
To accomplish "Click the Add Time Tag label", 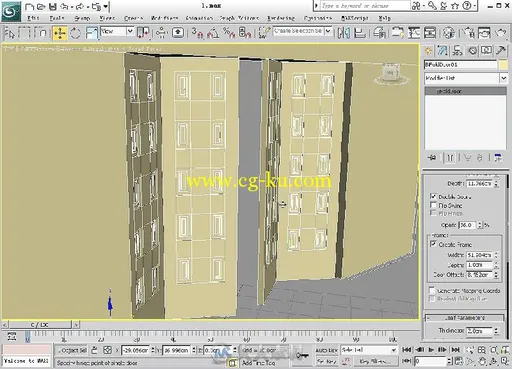I will click(259, 363).
